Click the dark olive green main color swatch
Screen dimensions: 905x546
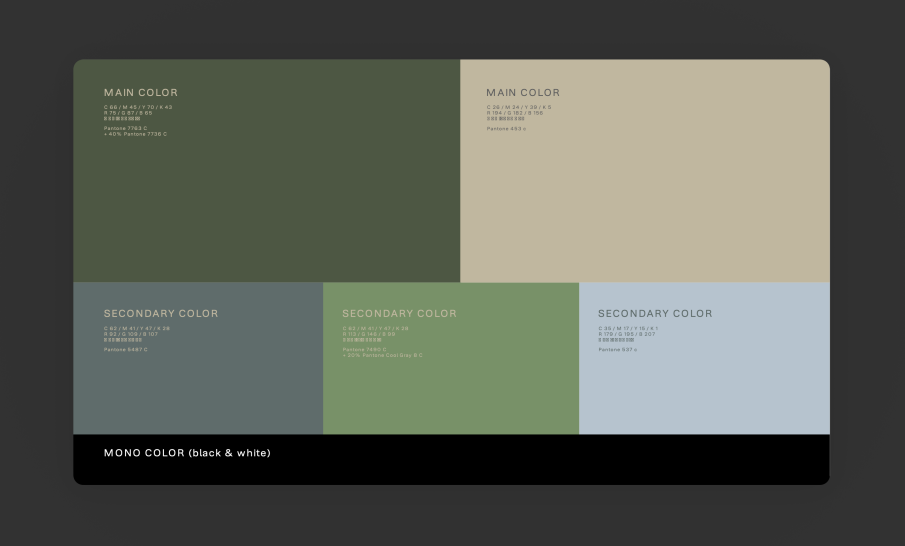(266, 200)
